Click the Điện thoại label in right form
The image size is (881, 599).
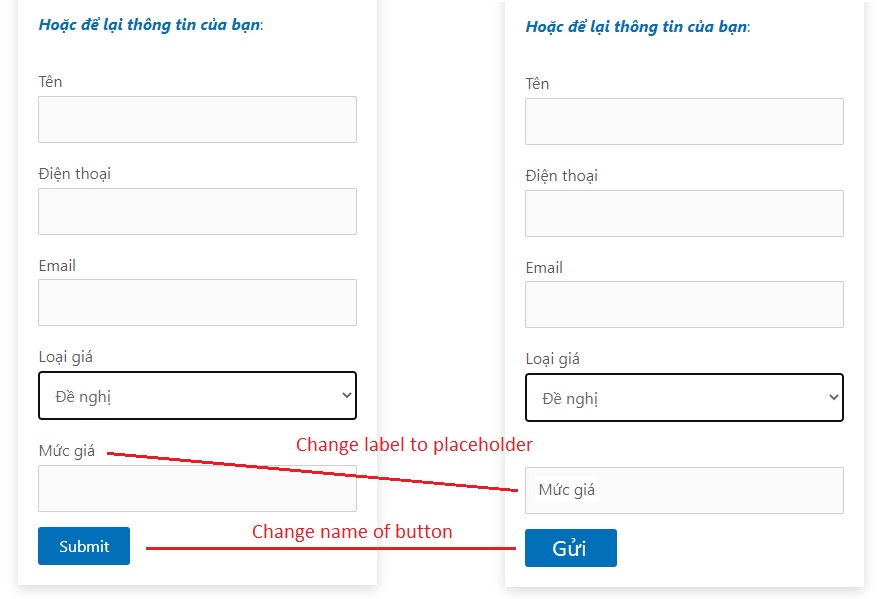561,176
